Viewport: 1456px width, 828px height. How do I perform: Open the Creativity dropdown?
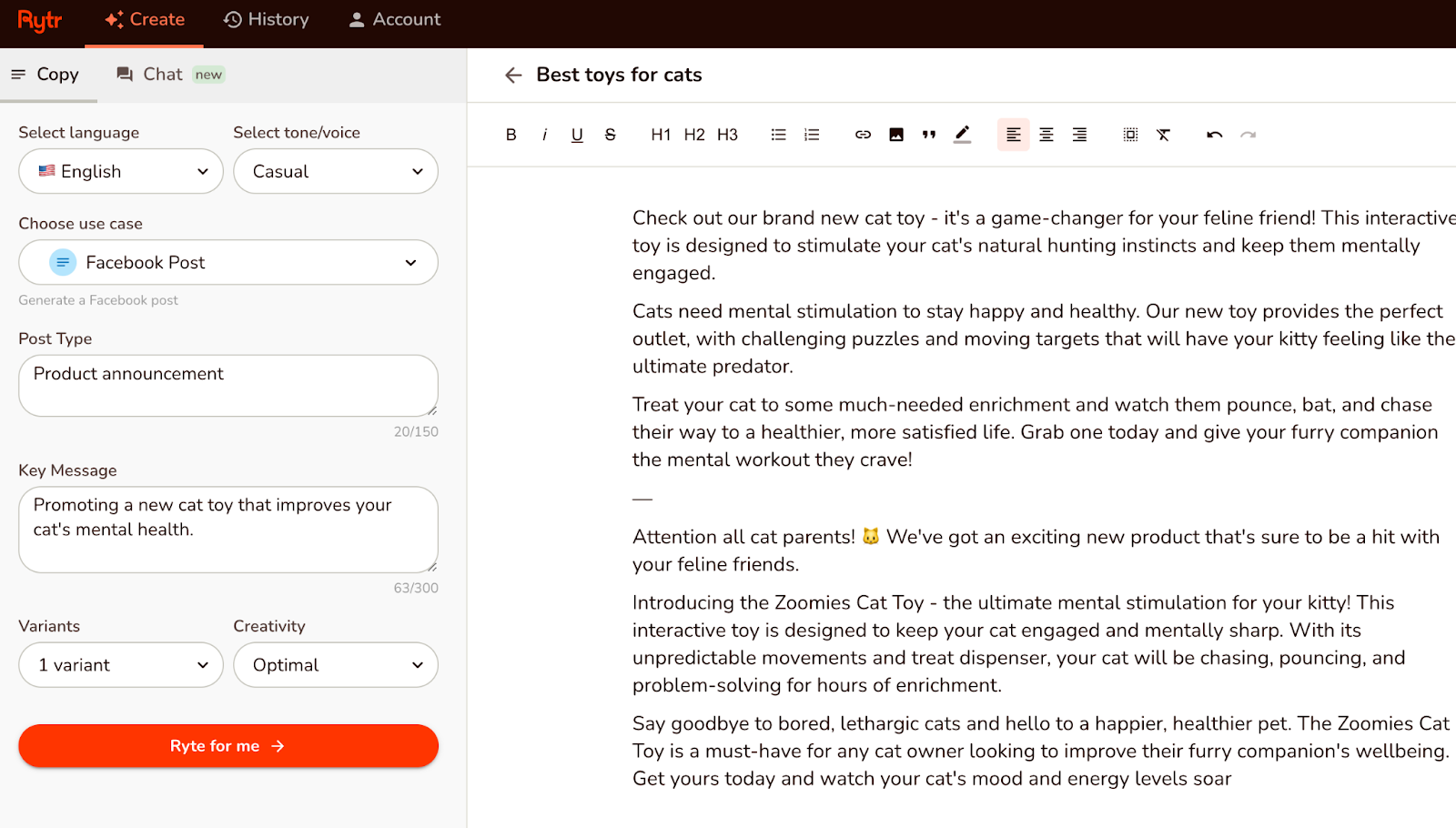coord(335,664)
